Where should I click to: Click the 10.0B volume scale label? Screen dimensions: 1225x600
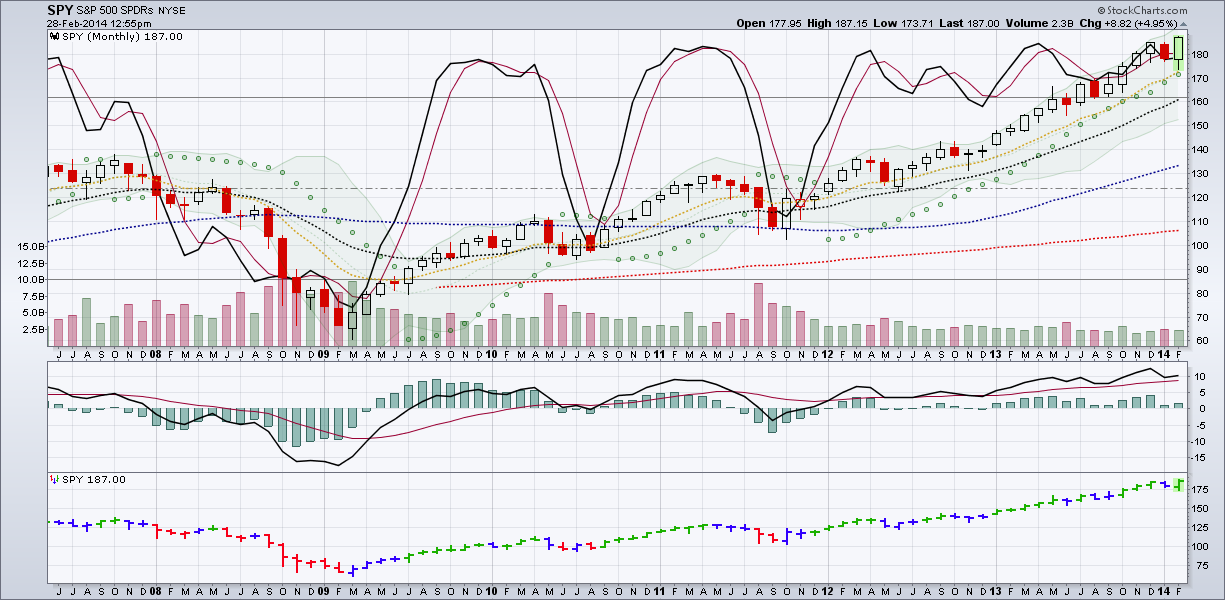tap(30, 279)
